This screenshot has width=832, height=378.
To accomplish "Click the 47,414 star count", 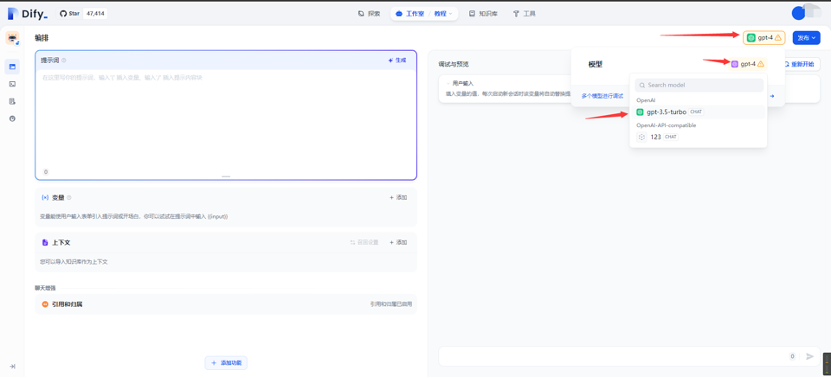I will (x=95, y=13).
